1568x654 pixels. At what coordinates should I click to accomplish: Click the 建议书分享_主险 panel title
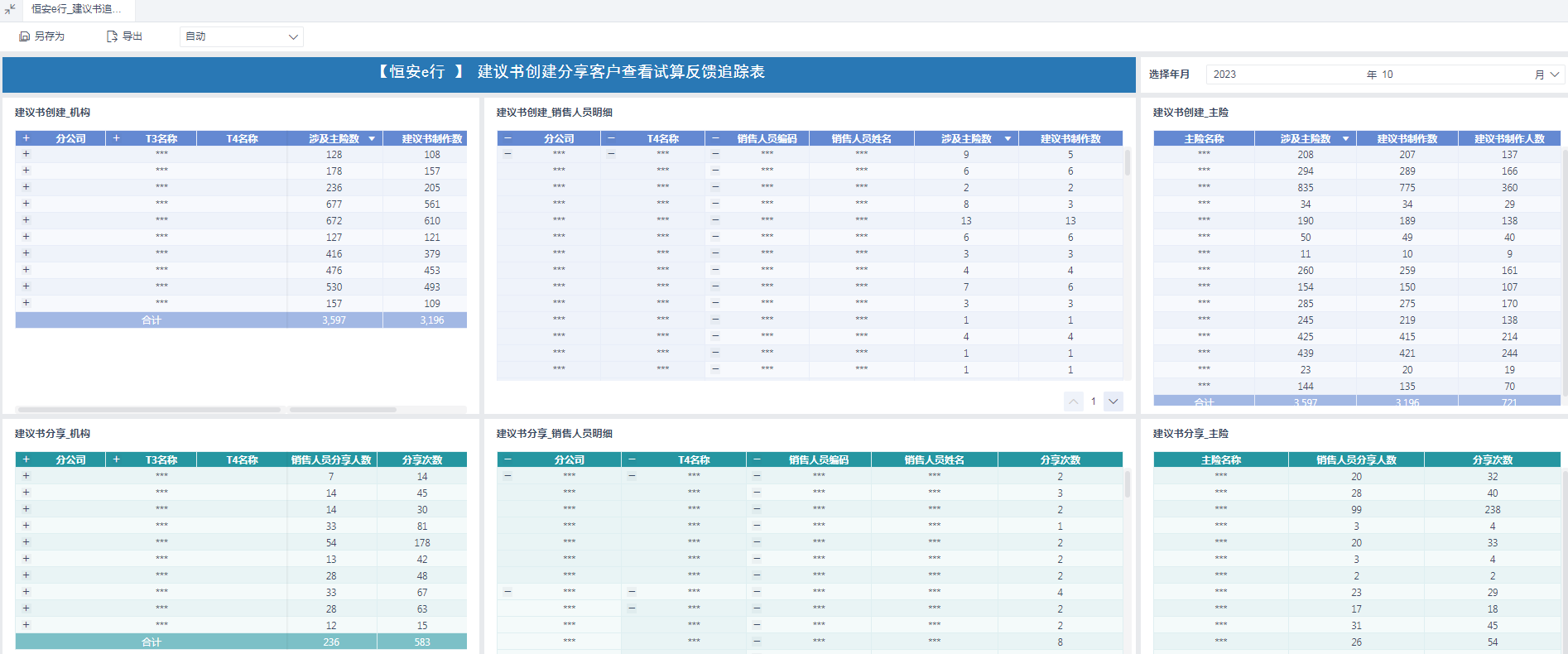pos(1190,434)
